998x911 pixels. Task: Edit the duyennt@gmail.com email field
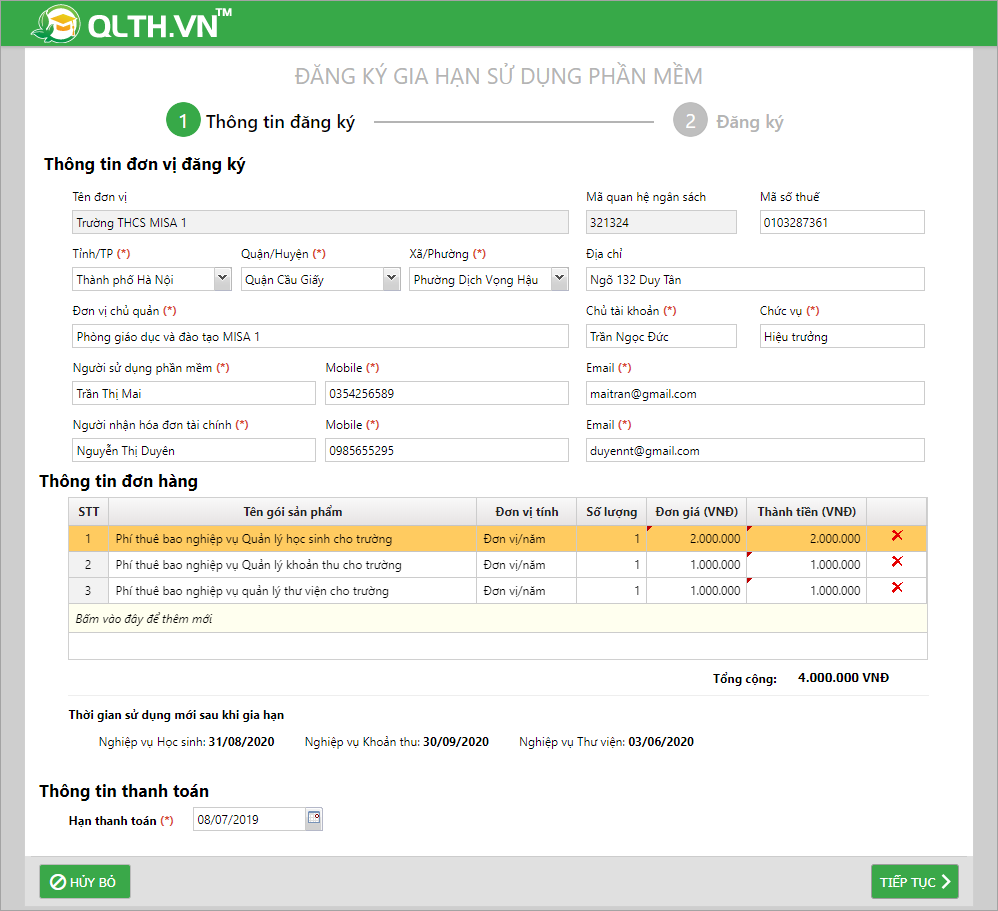755,450
